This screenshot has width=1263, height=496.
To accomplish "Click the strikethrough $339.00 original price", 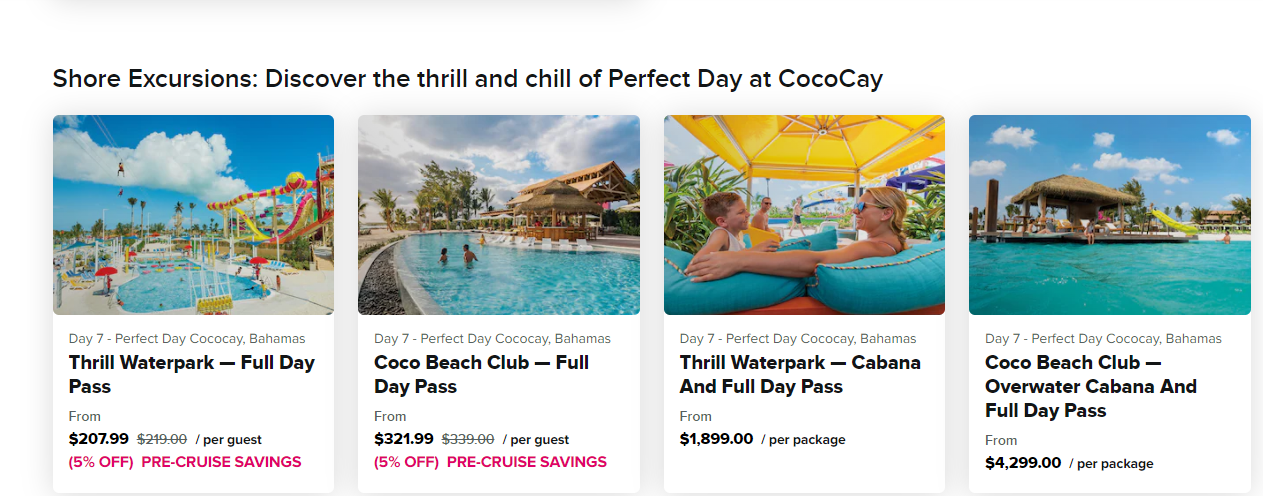I will coord(468,439).
